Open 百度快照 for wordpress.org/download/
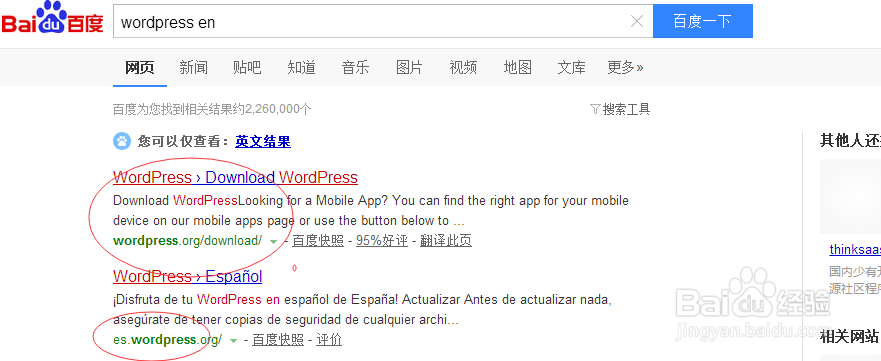The image size is (881, 361). (318, 241)
